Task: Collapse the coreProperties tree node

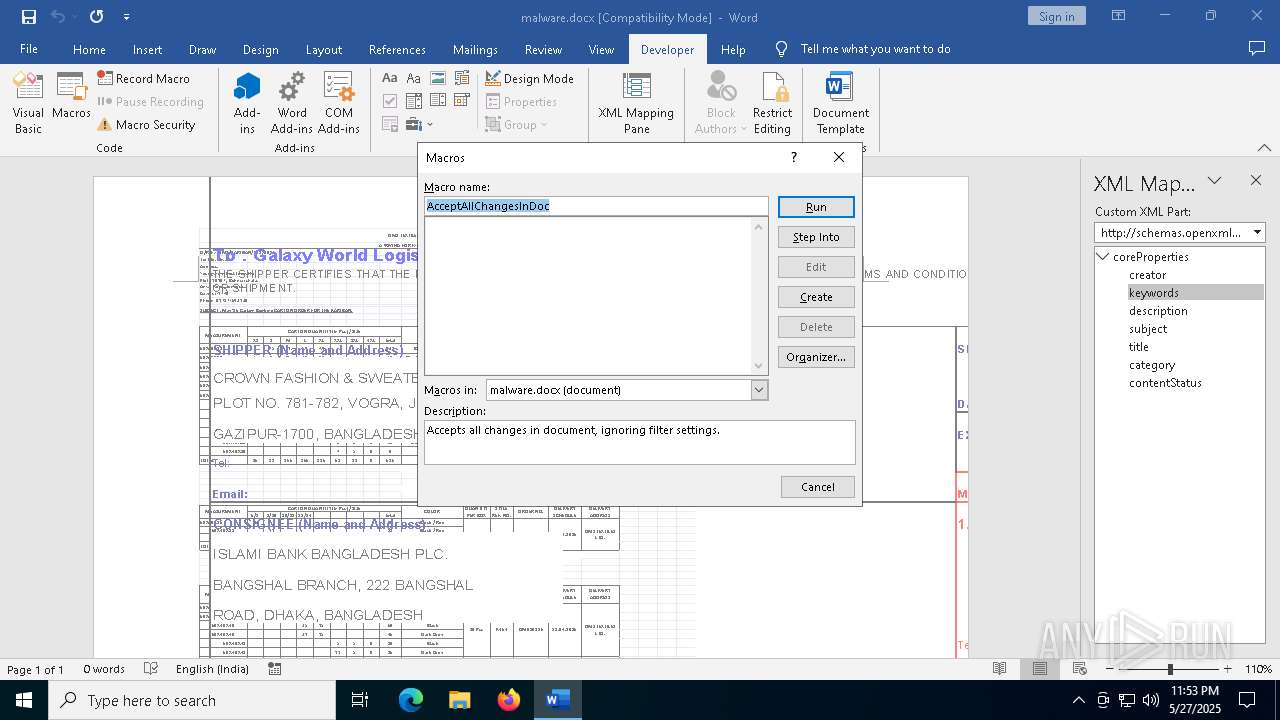Action: coord(1103,257)
